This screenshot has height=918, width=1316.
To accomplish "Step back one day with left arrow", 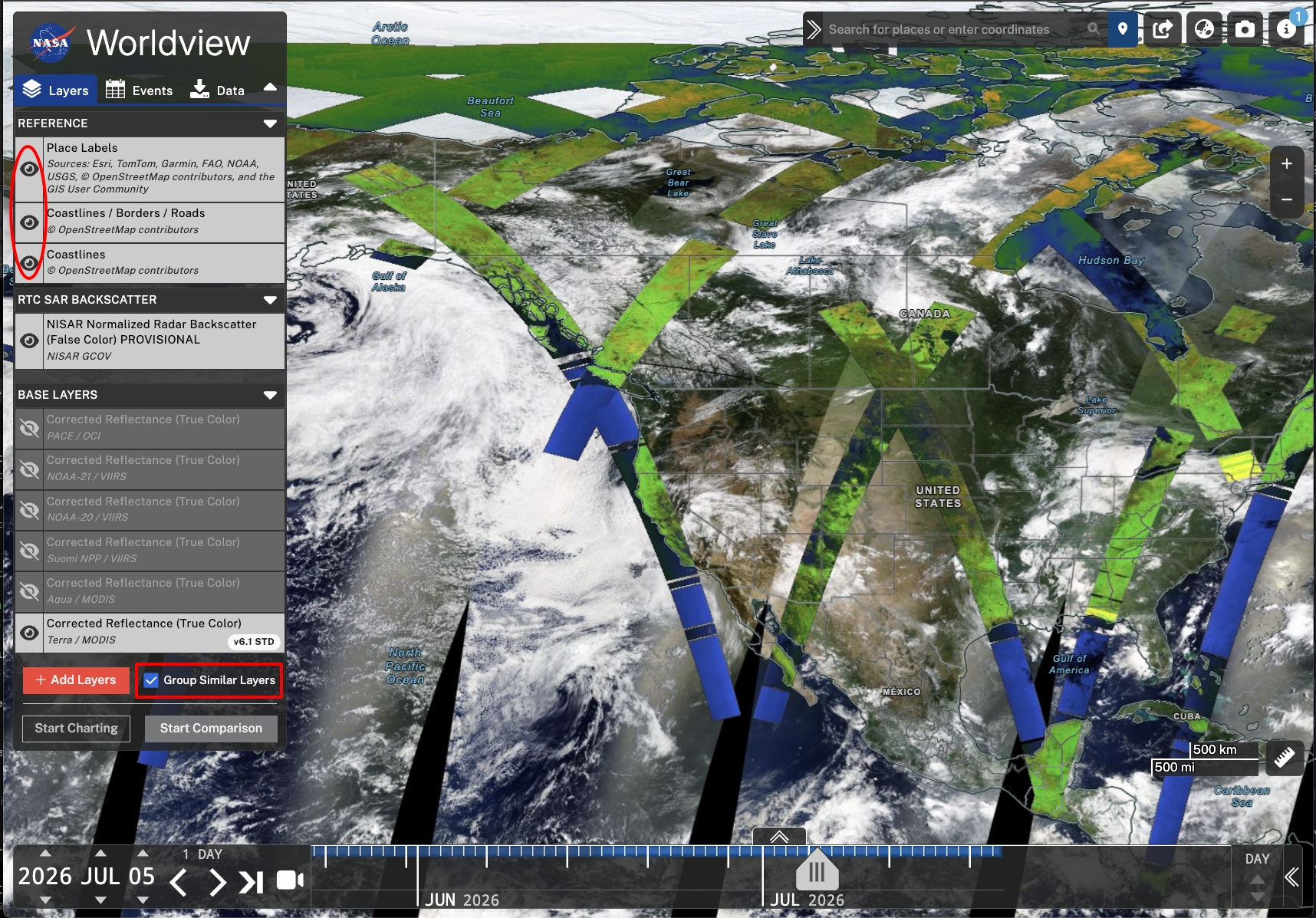I will 178,883.
